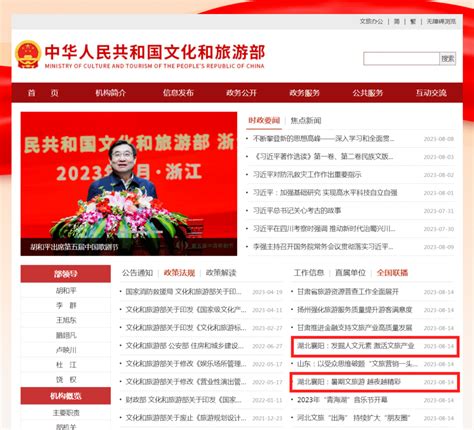474x430 pixels.
Task: Open the 互动交流 navigation menu
Action: pos(431,93)
